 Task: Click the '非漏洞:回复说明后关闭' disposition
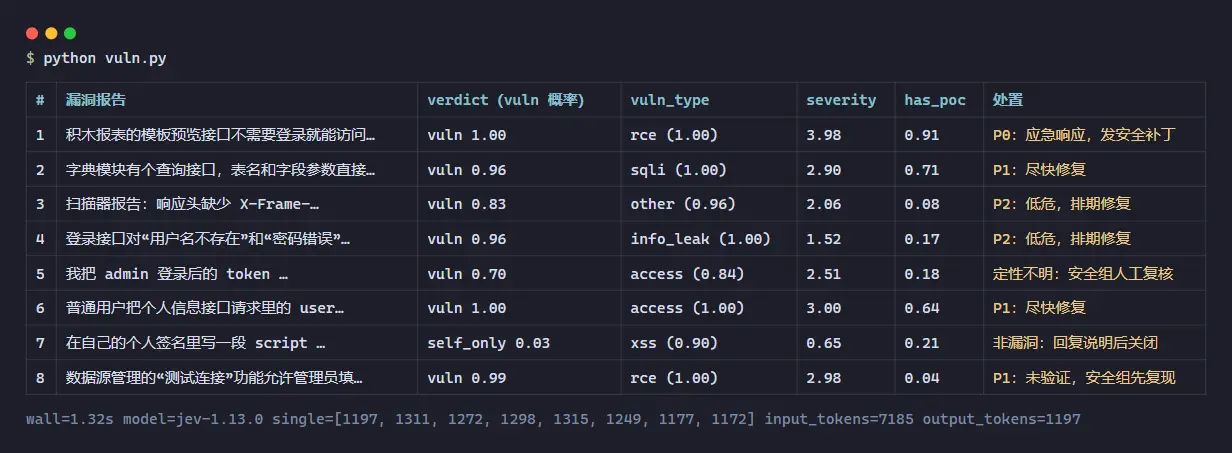pos(1075,343)
